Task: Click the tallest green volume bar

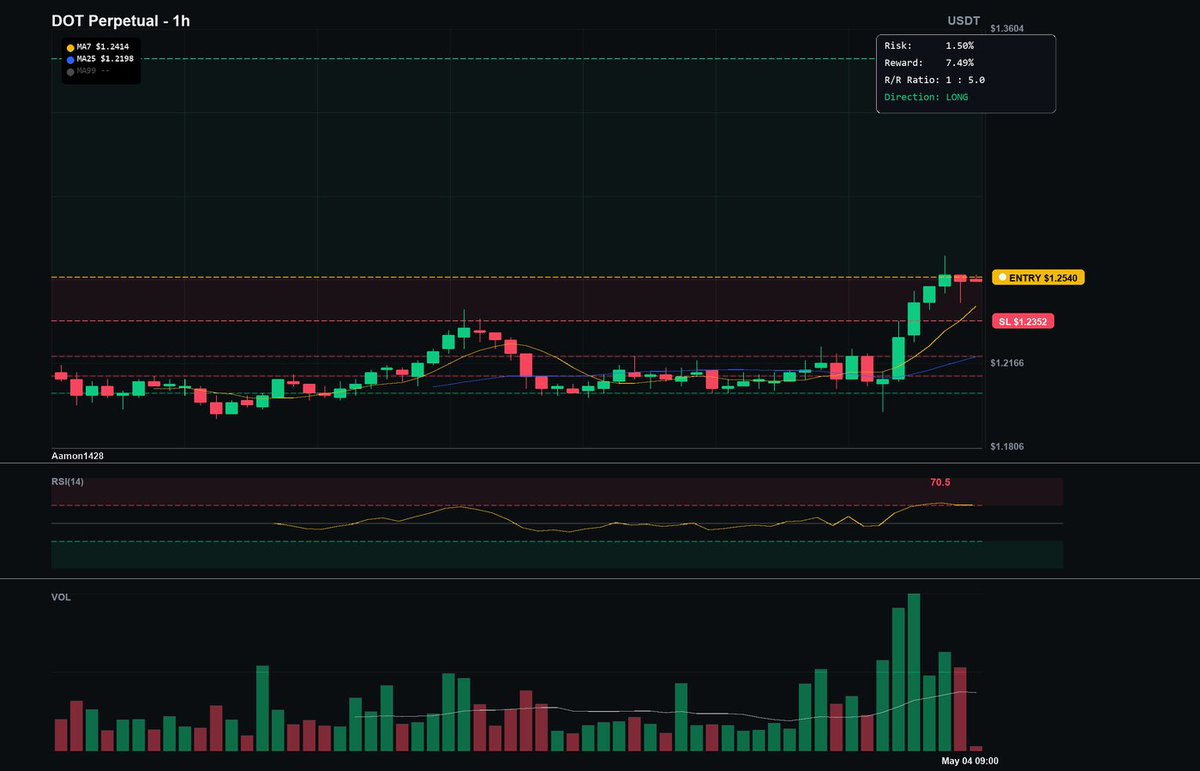Action: 913,672
